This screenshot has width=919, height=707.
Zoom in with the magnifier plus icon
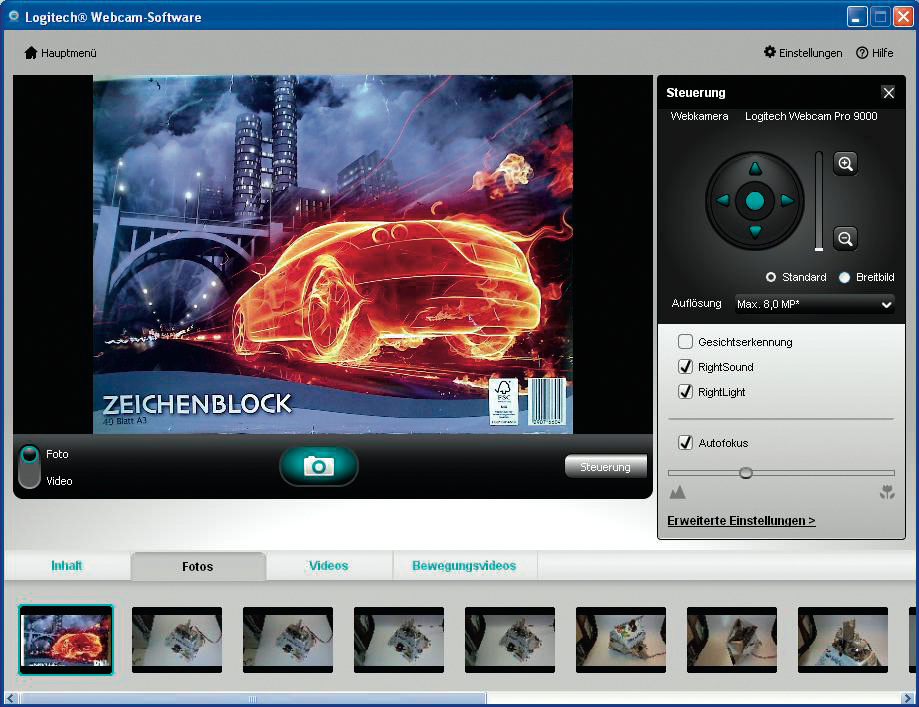(845, 164)
